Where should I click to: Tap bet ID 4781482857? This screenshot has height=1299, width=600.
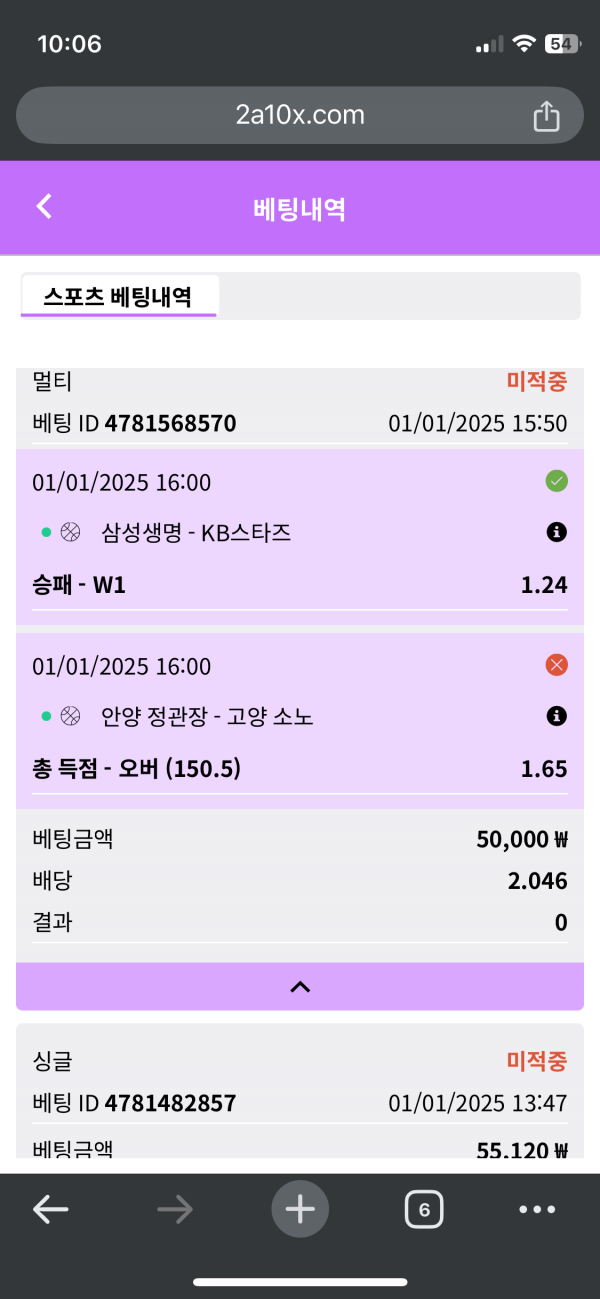click(170, 1103)
